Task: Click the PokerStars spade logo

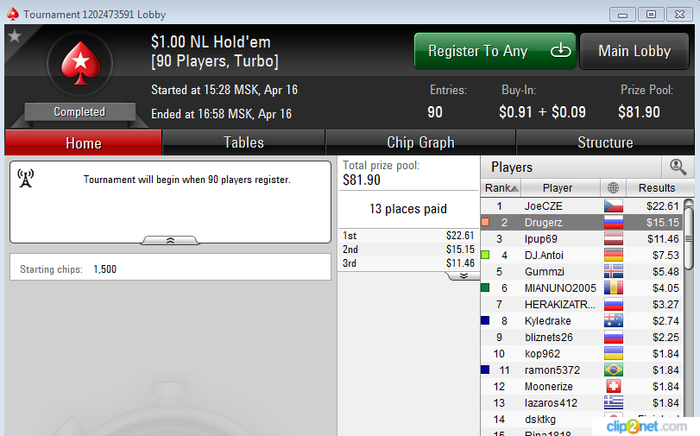Action: coord(80,63)
